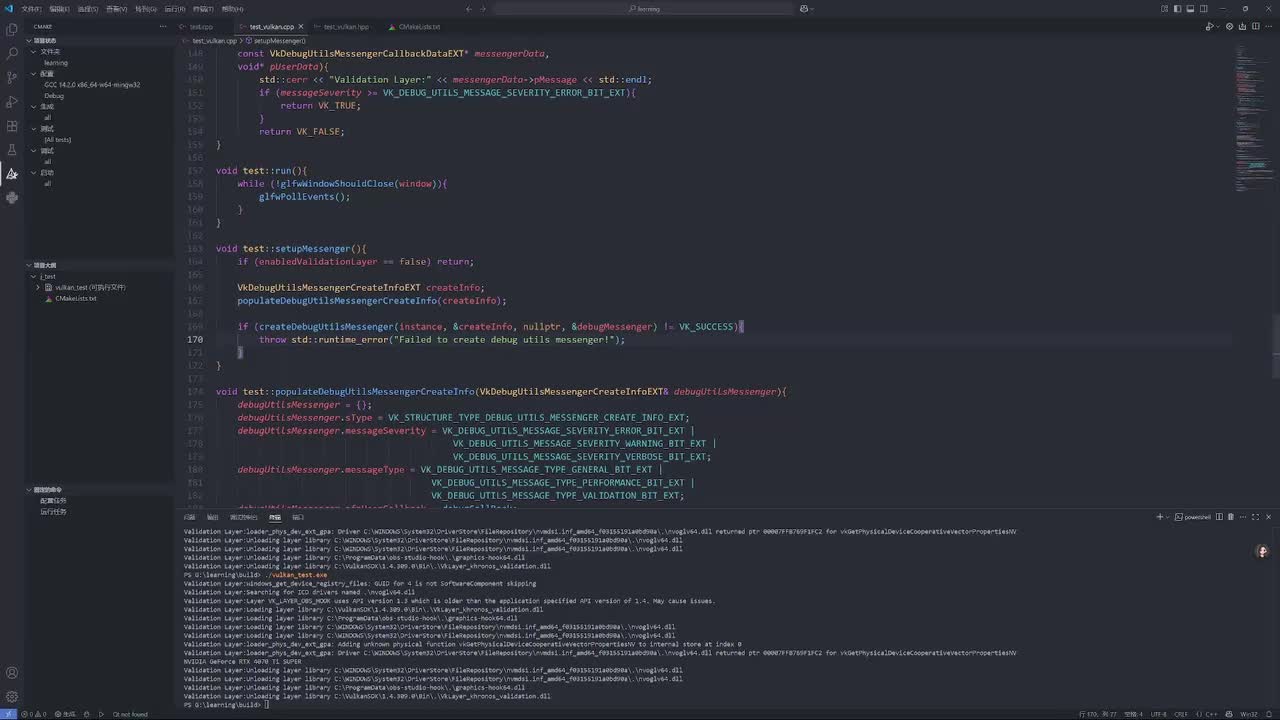The width and height of the screenshot is (1280, 720).
Task: Open CMake sidebar more actions menu
Action: click(x=163, y=27)
